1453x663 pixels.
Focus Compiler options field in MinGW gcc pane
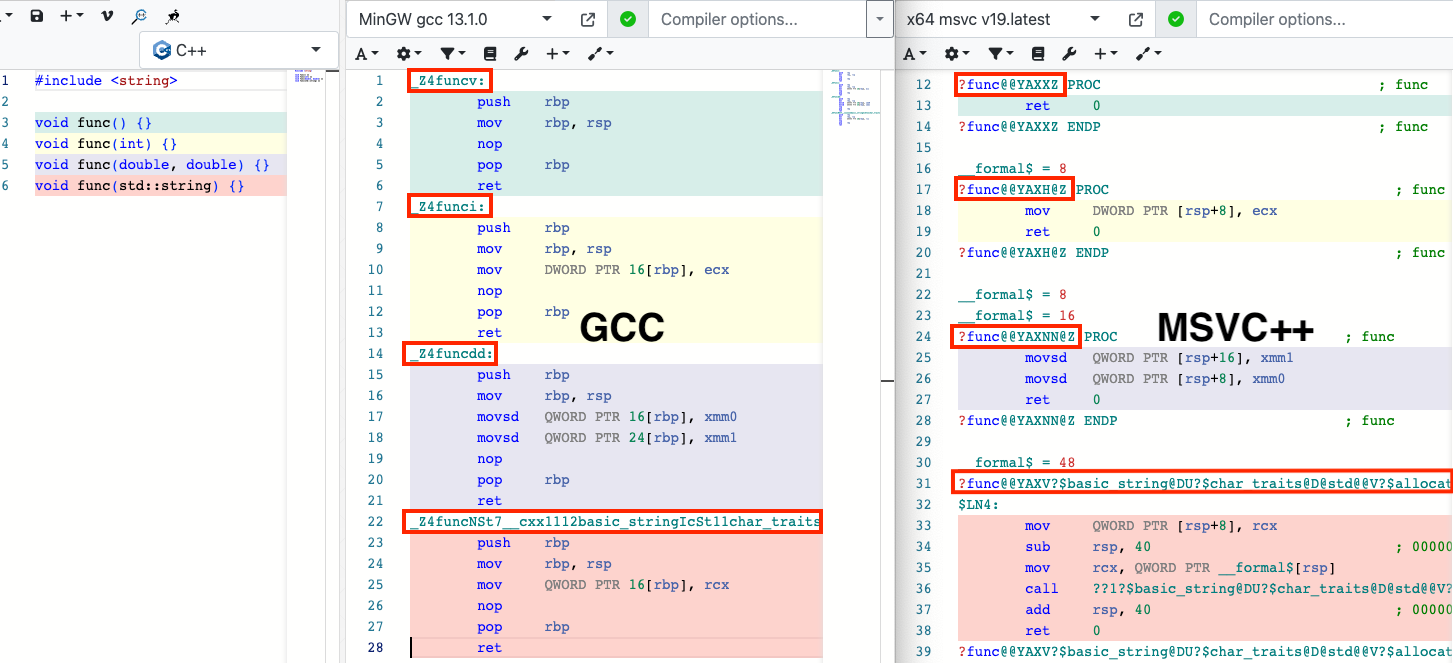tap(757, 19)
